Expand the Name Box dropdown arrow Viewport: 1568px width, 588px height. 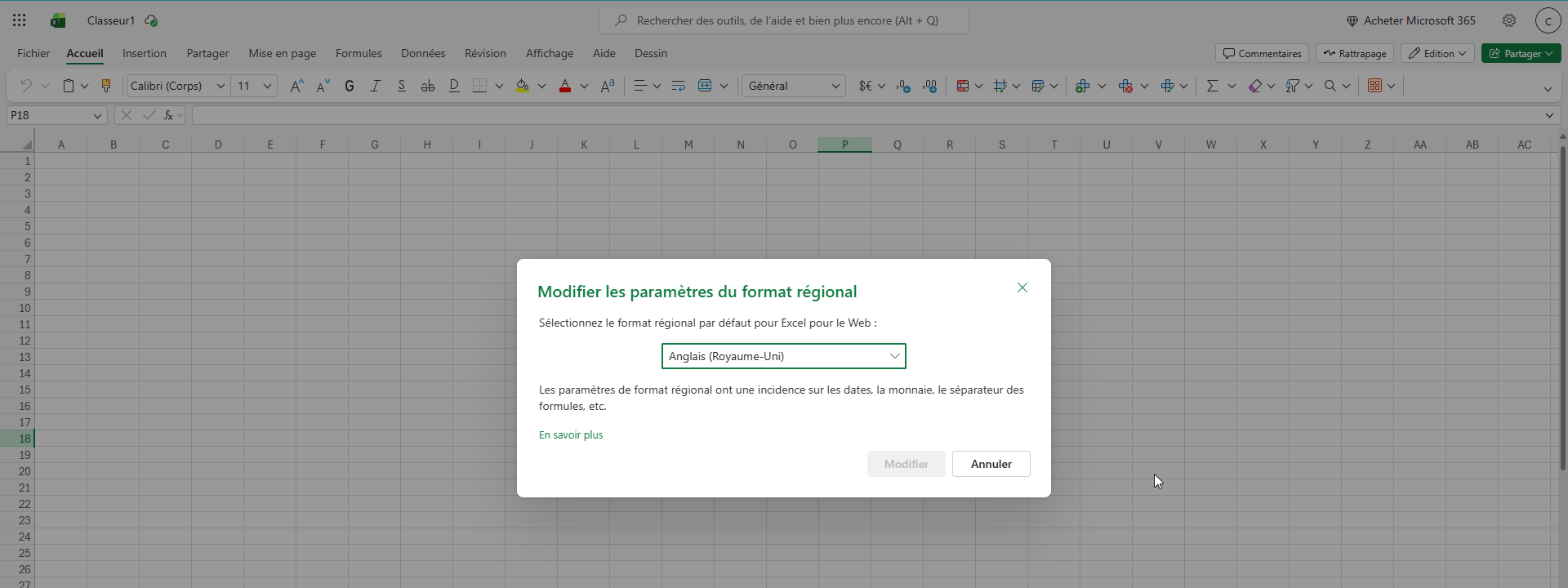97,116
